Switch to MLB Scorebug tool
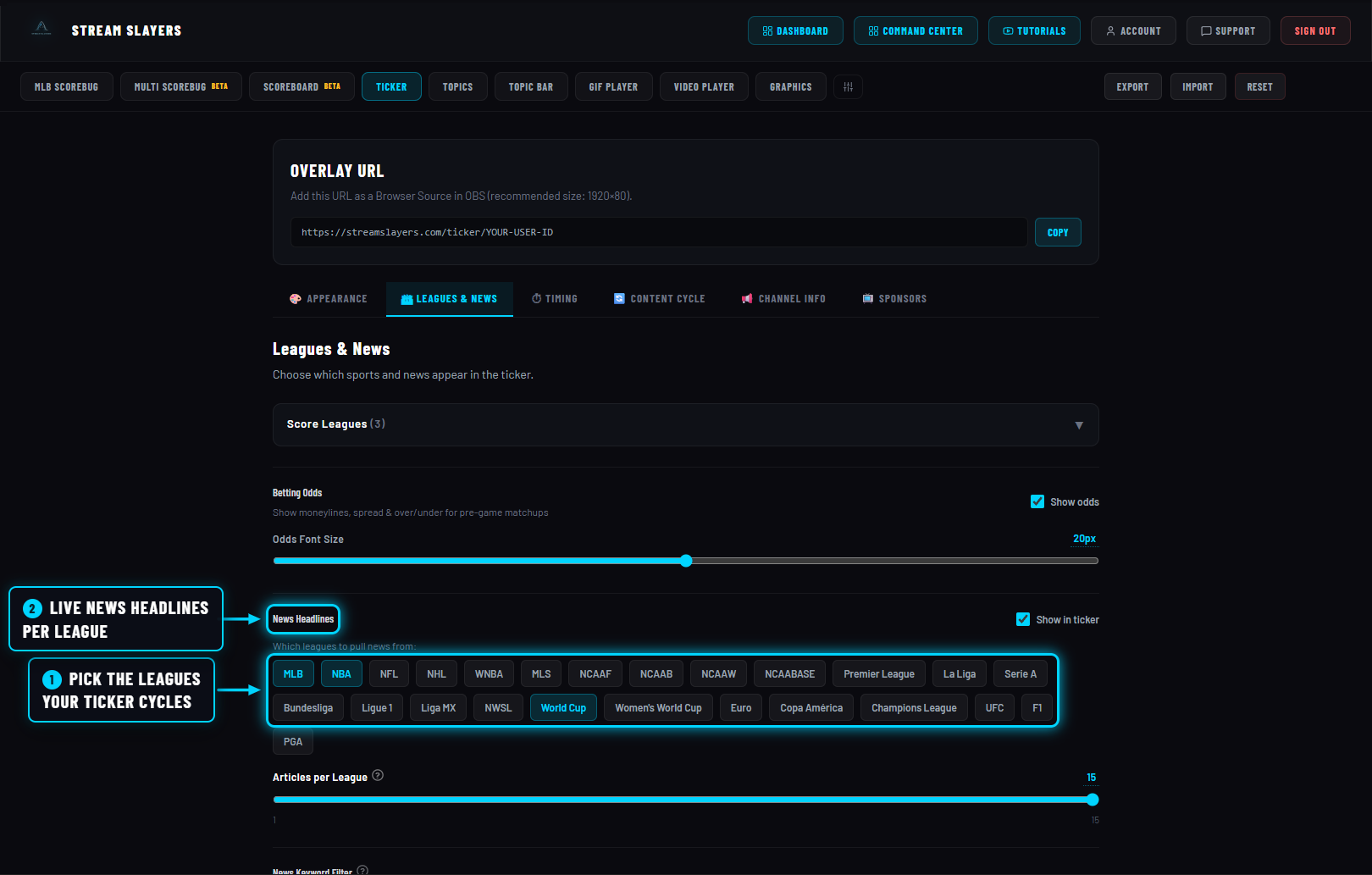The width and height of the screenshot is (1372, 875). (x=66, y=86)
